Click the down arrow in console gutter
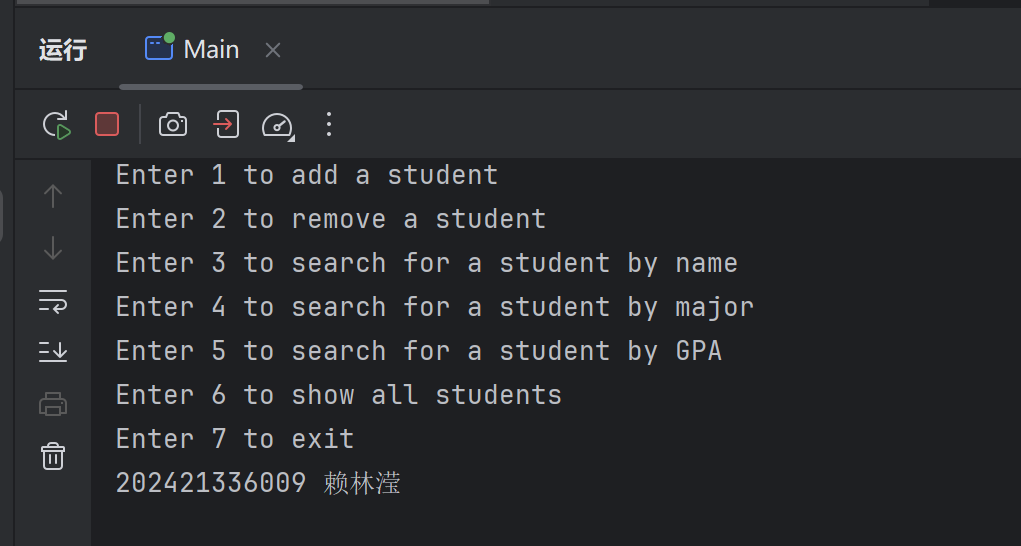Image resolution: width=1021 pixels, height=546 pixels. point(53,248)
